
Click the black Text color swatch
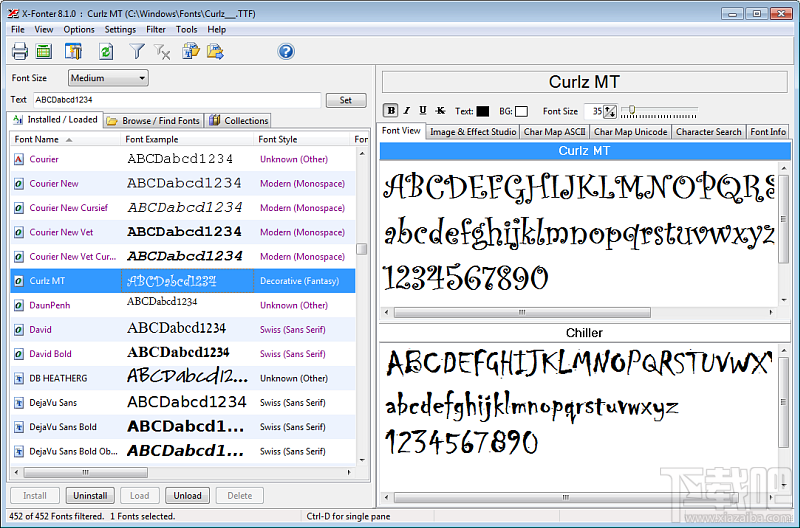(482, 111)
